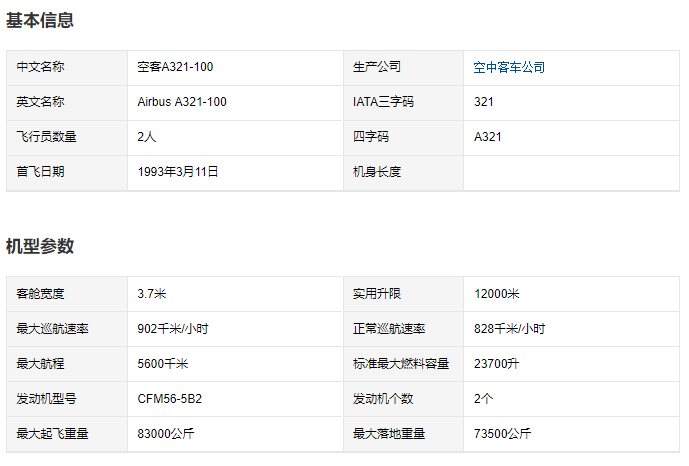This screenshot has height=466, width=689.
Task: Click the 2个 value
Action: click(x=483, y=398)
